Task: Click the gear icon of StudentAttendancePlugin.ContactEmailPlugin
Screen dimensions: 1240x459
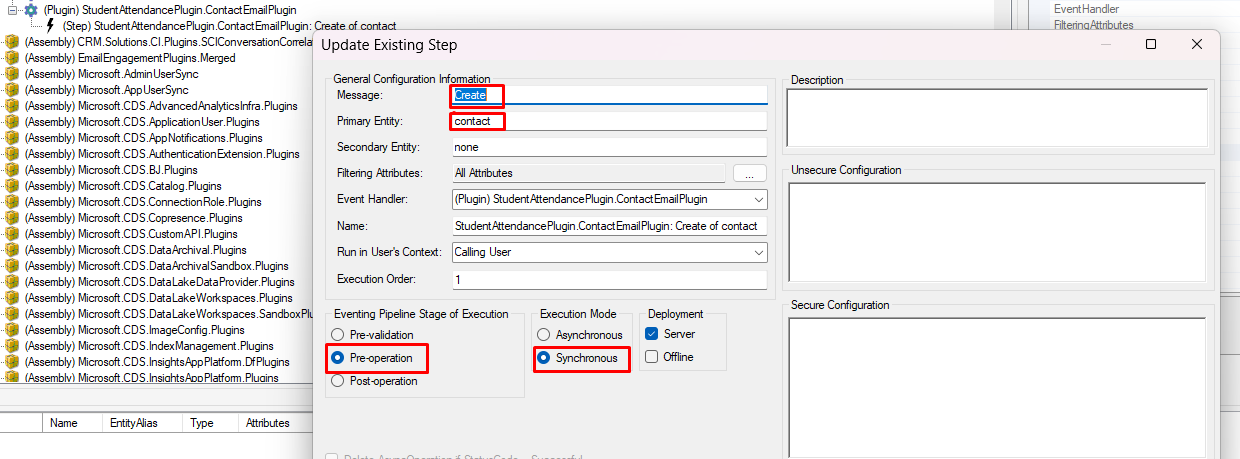Action: (x=30, y=9)
